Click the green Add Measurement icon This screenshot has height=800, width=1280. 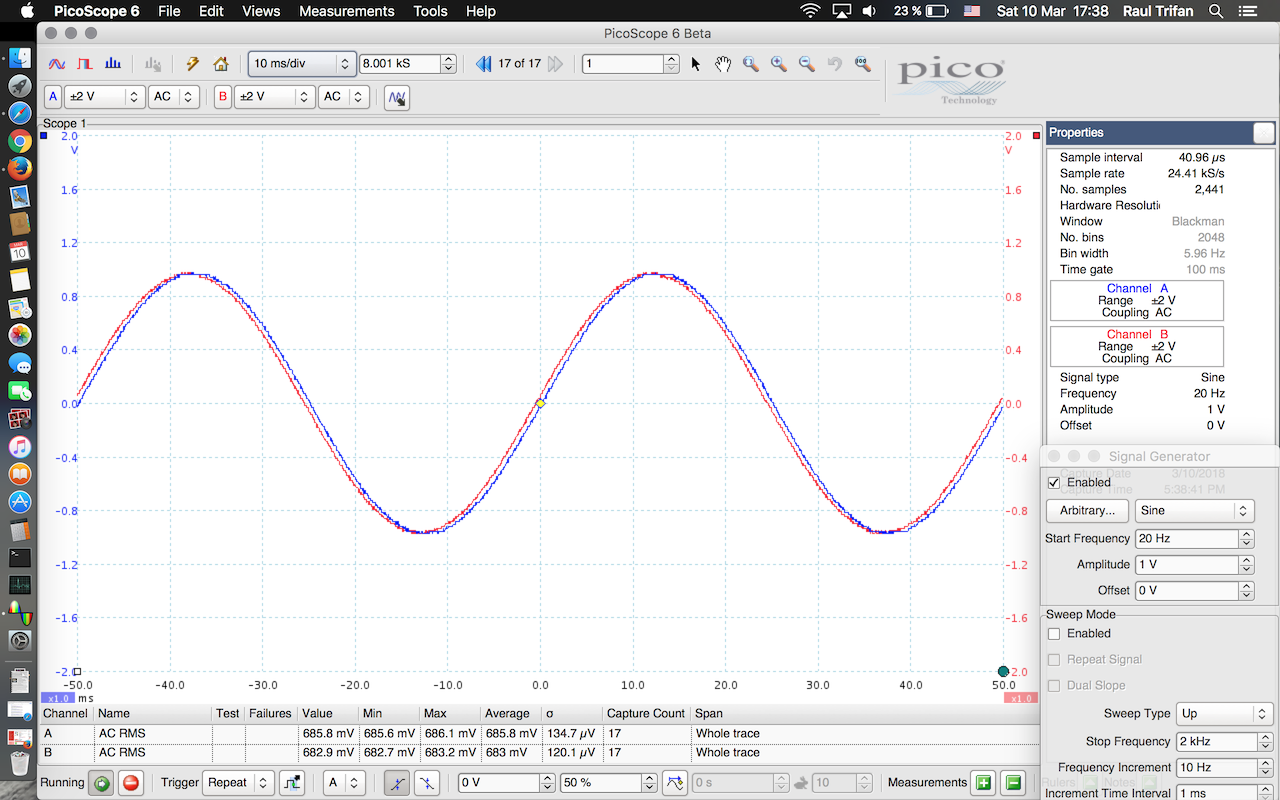pyautogui.click(x=983, y=783)
